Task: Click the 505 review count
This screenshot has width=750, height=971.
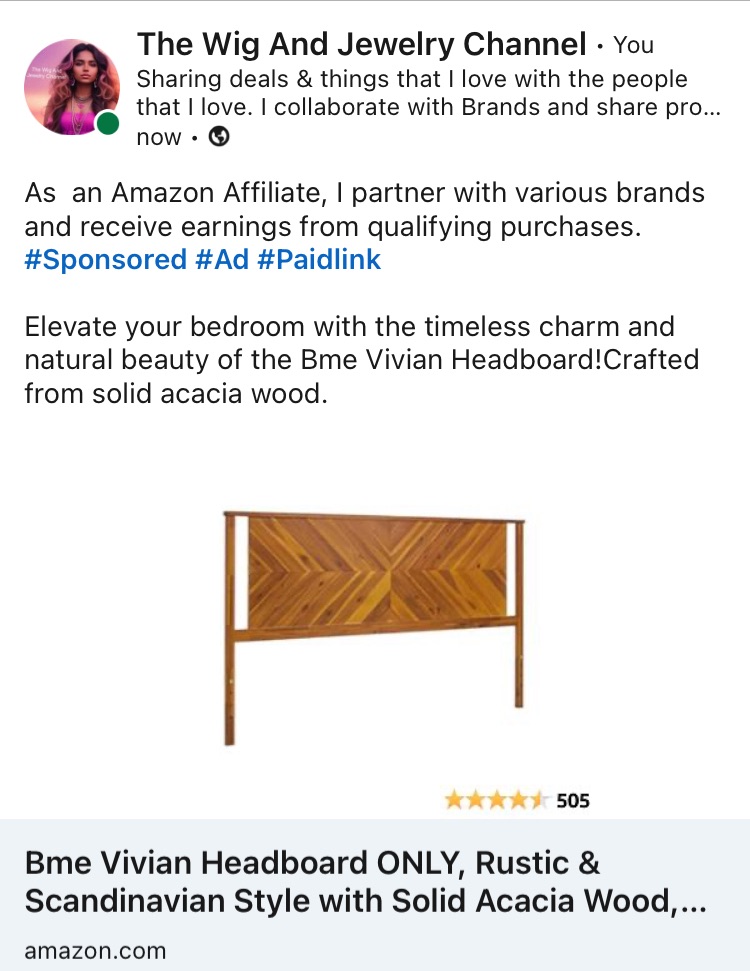Action: coord(573,800)
